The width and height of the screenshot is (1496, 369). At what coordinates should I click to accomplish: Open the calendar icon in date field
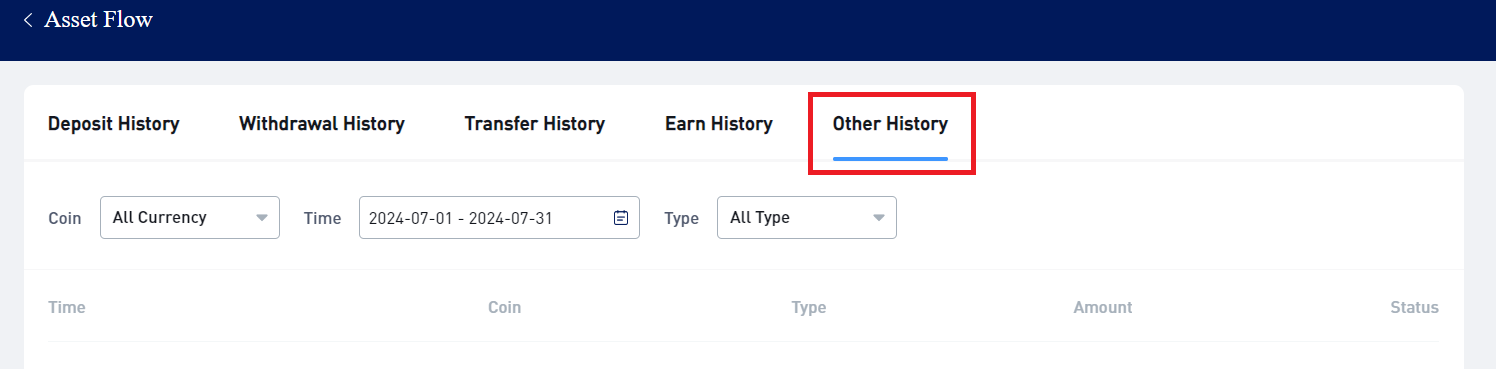point(620,217)
